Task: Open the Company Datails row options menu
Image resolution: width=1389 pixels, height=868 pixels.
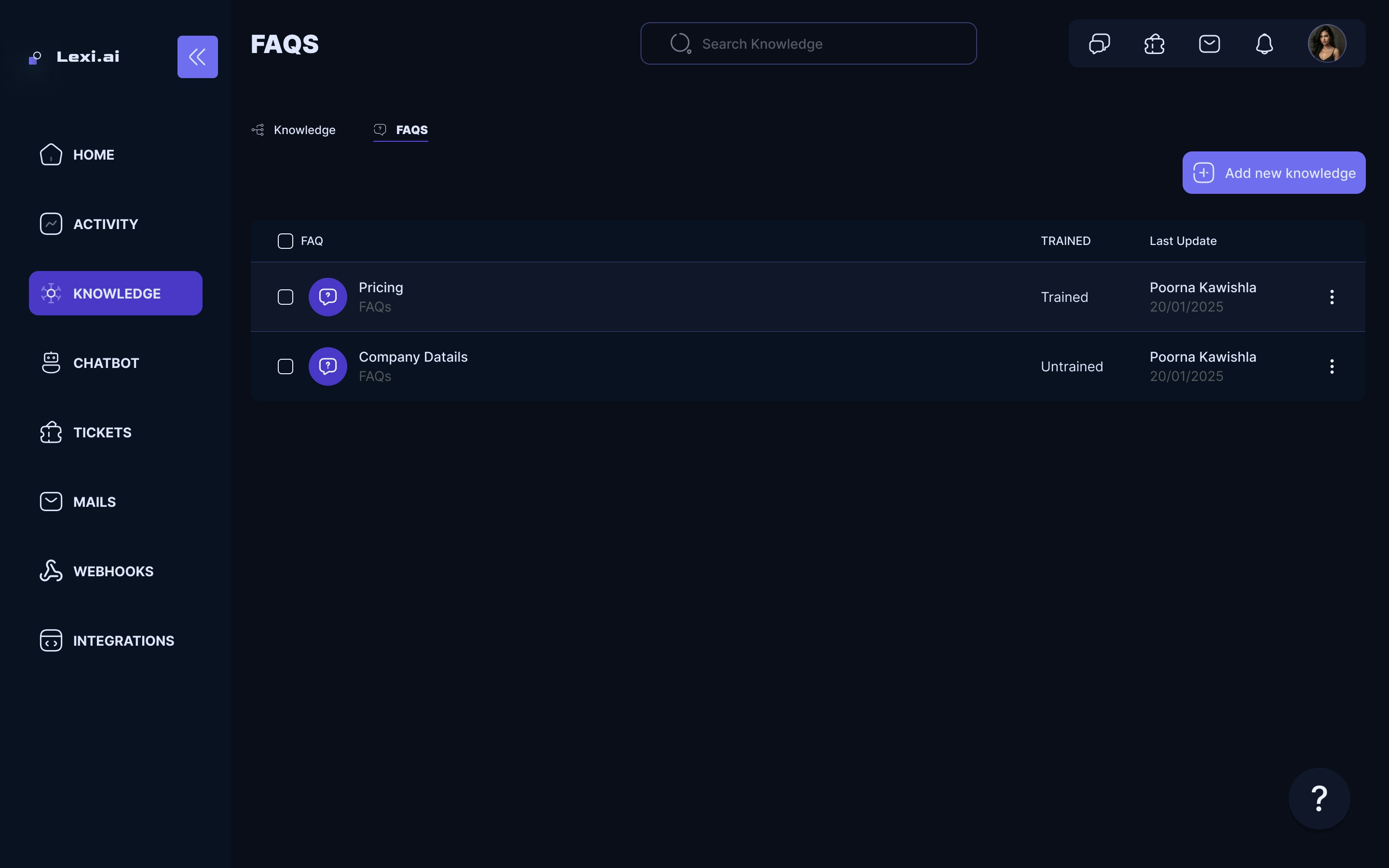Action: (x=1332, y=366)
